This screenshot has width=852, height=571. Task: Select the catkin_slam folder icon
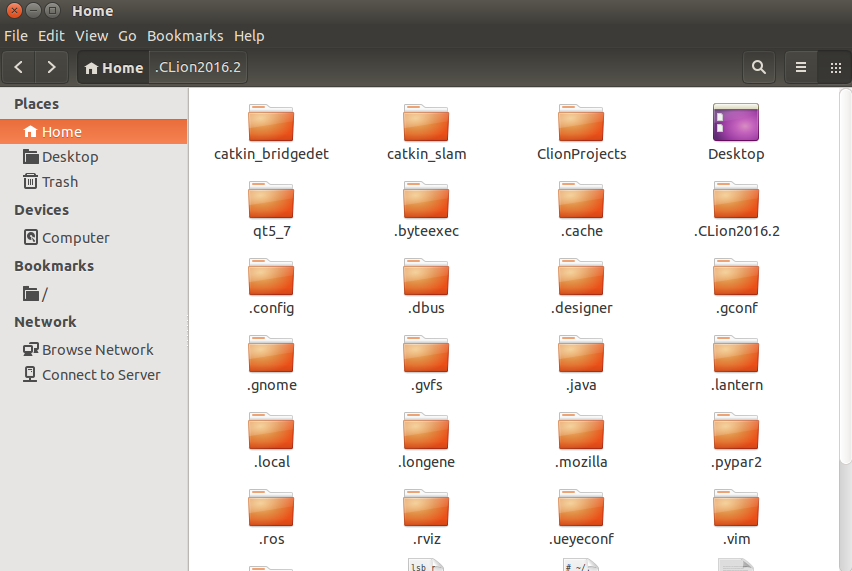click(426, 123)
